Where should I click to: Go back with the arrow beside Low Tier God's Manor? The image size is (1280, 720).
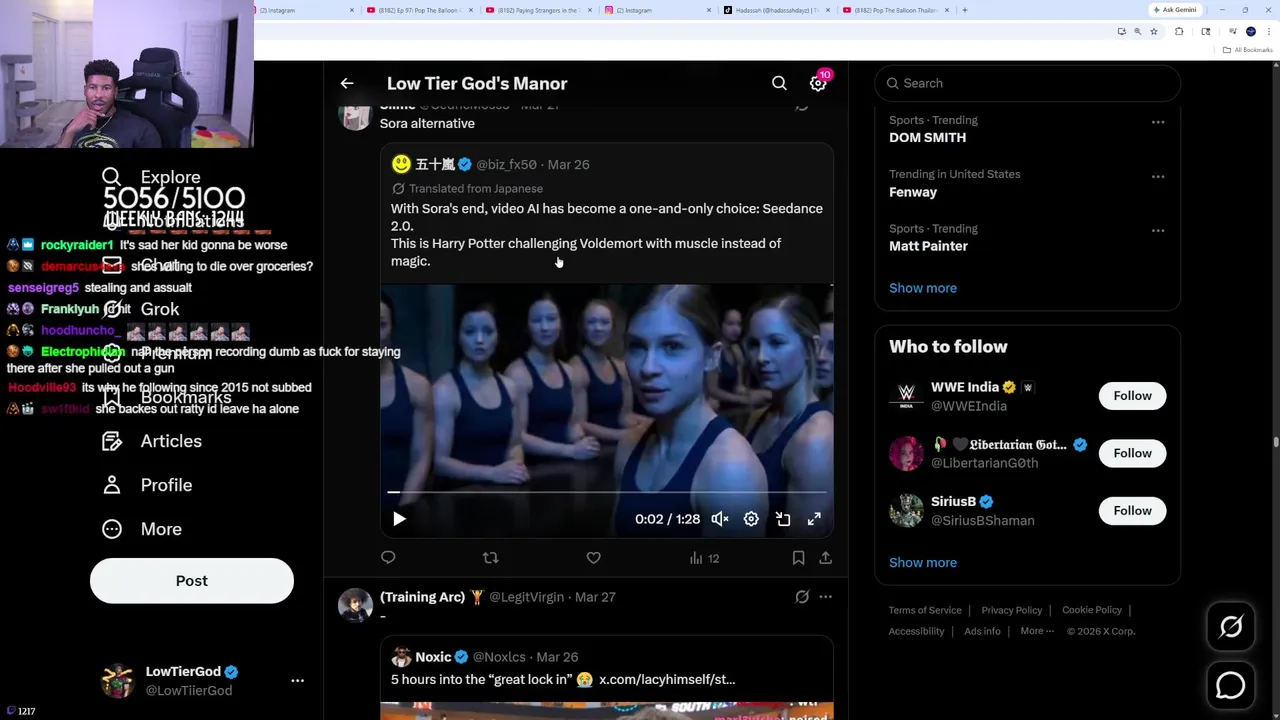[x=347, y=84]
